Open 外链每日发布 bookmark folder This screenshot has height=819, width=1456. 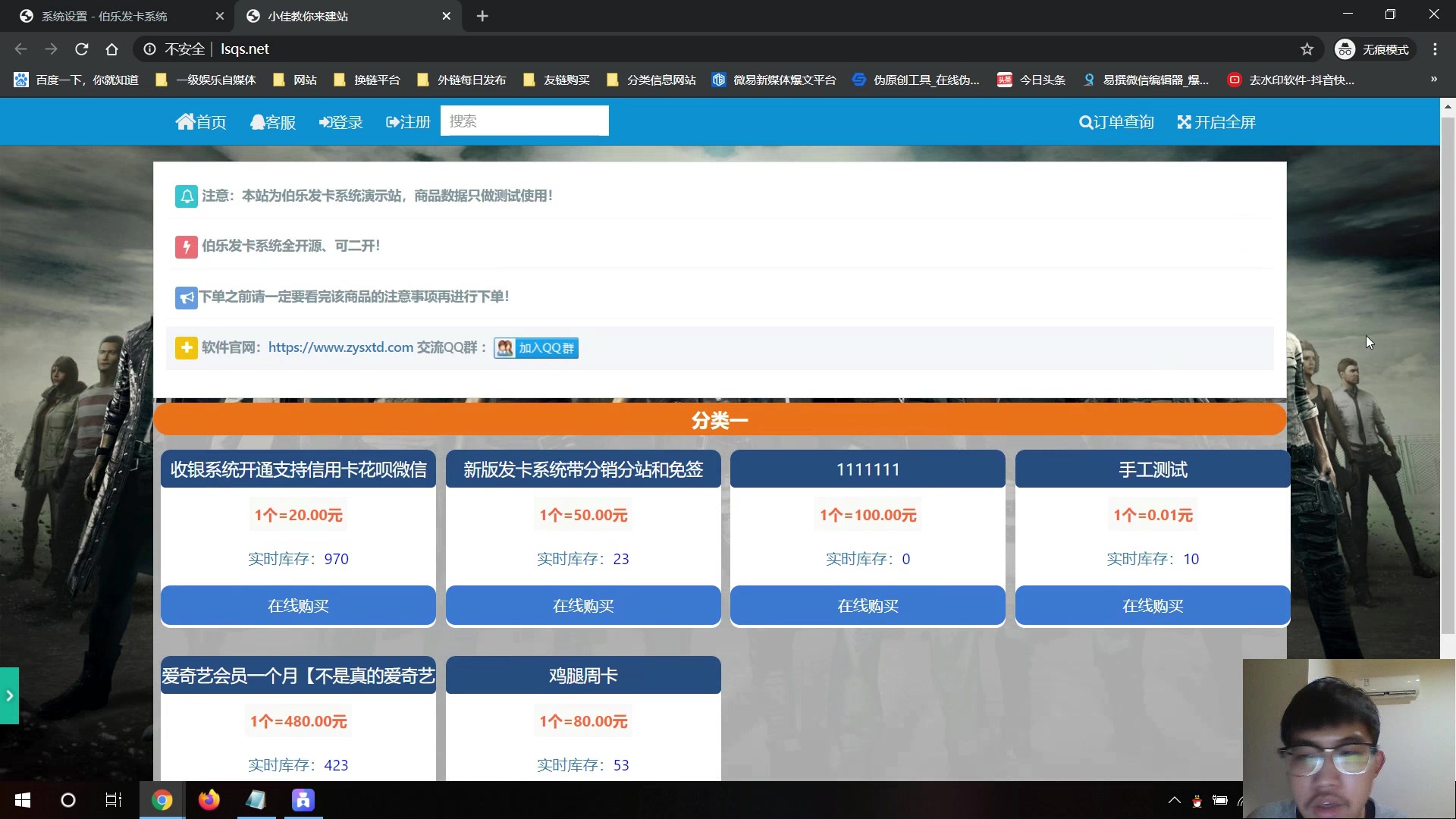click(x=462, y=80)
